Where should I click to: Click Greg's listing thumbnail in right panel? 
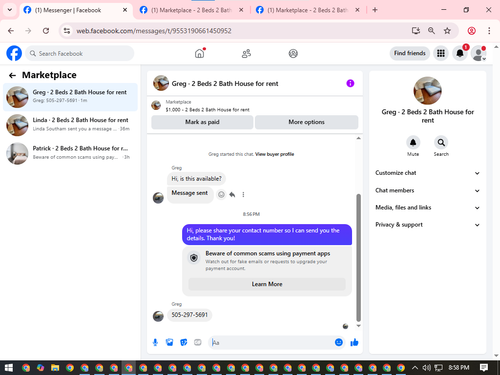pos(428,91)
